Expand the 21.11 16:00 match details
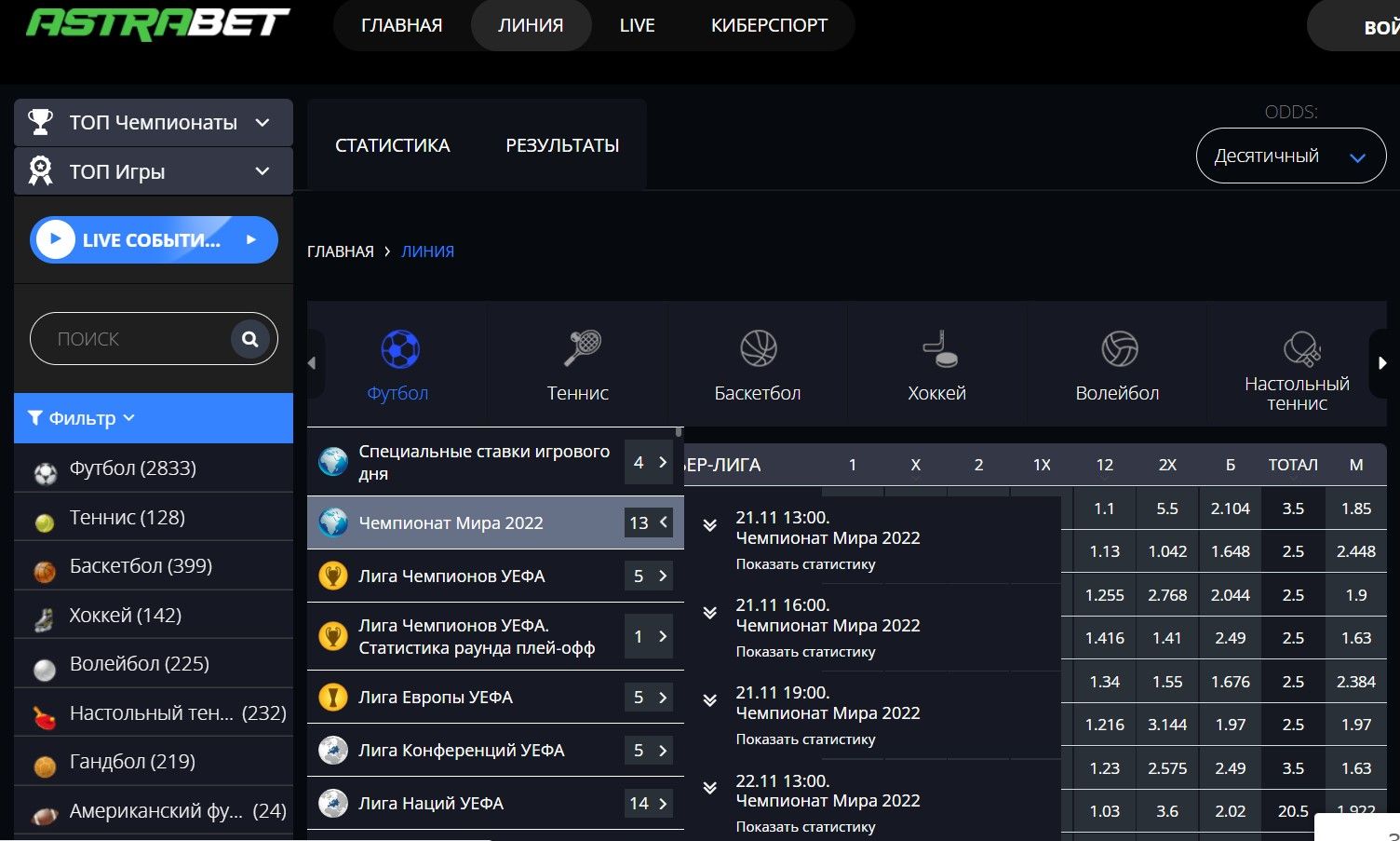This screenshot has height=841, width=1400. 709,613
